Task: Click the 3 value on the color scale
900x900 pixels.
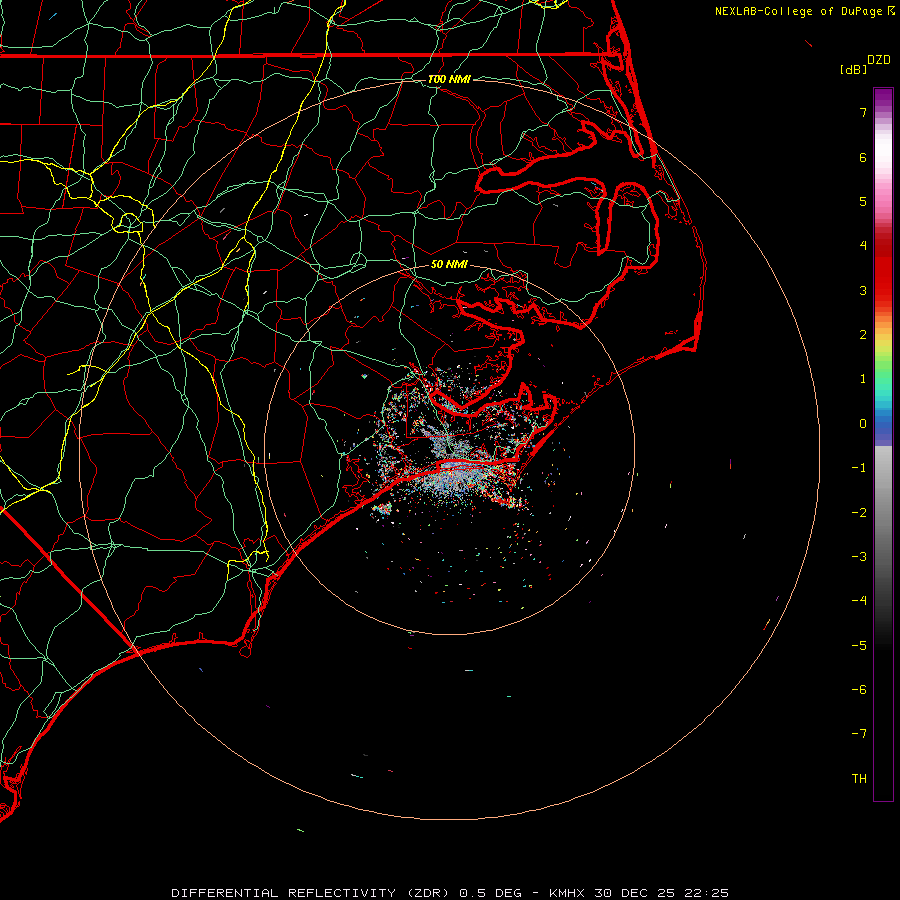Action: click(862, 290)
